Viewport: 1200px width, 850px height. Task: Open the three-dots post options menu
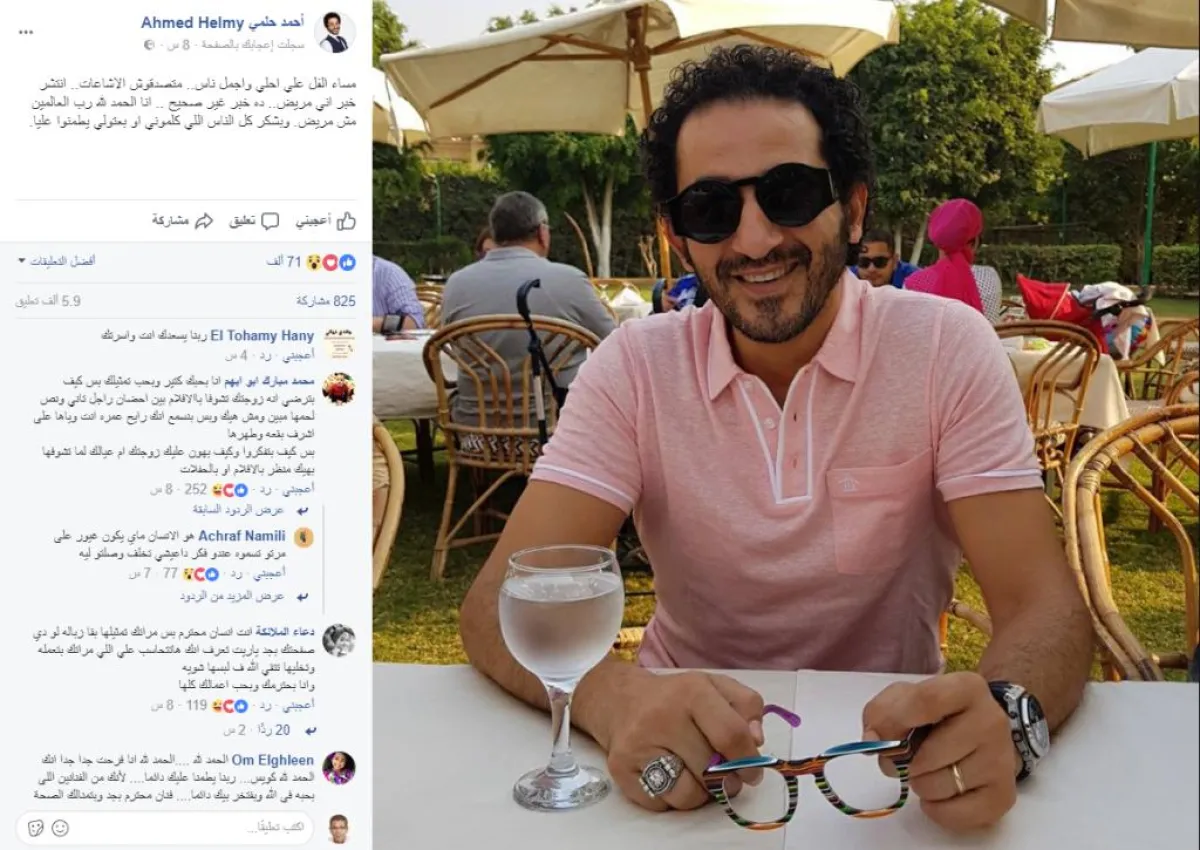pyautogui.click(x=25, y=31)
